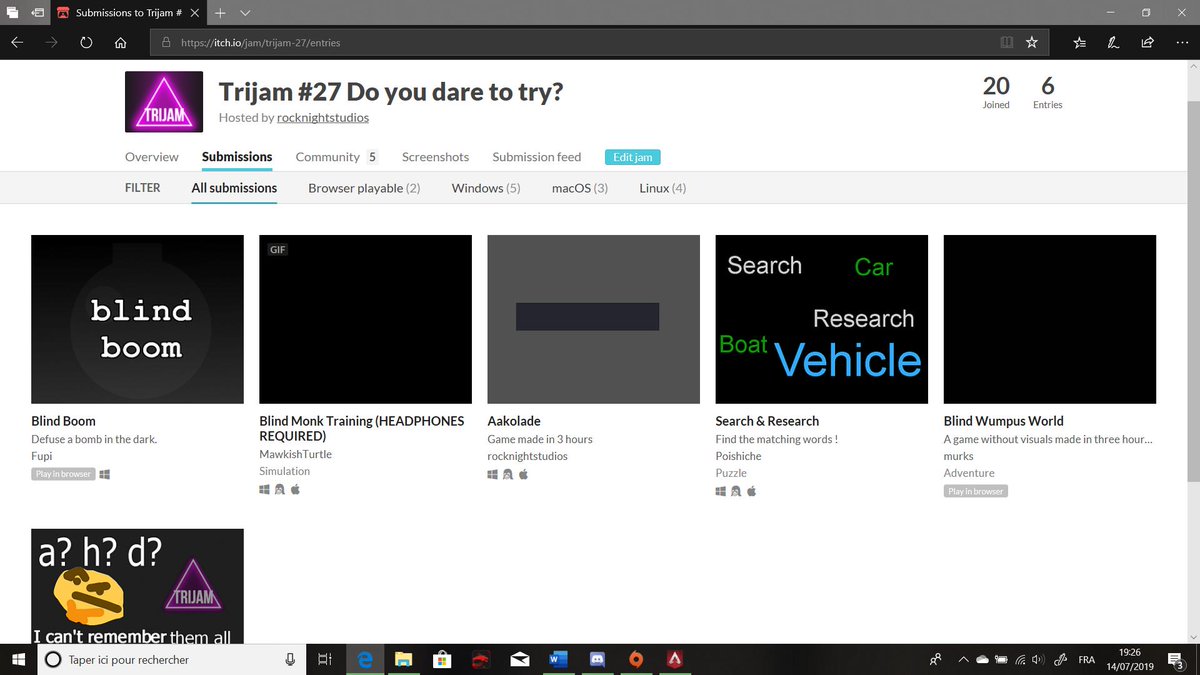Screen dimensions: 1200x675
Task: Click the Windows icon under Blind Monk Training
Action: pyautogui.click(x=265, y=489)
